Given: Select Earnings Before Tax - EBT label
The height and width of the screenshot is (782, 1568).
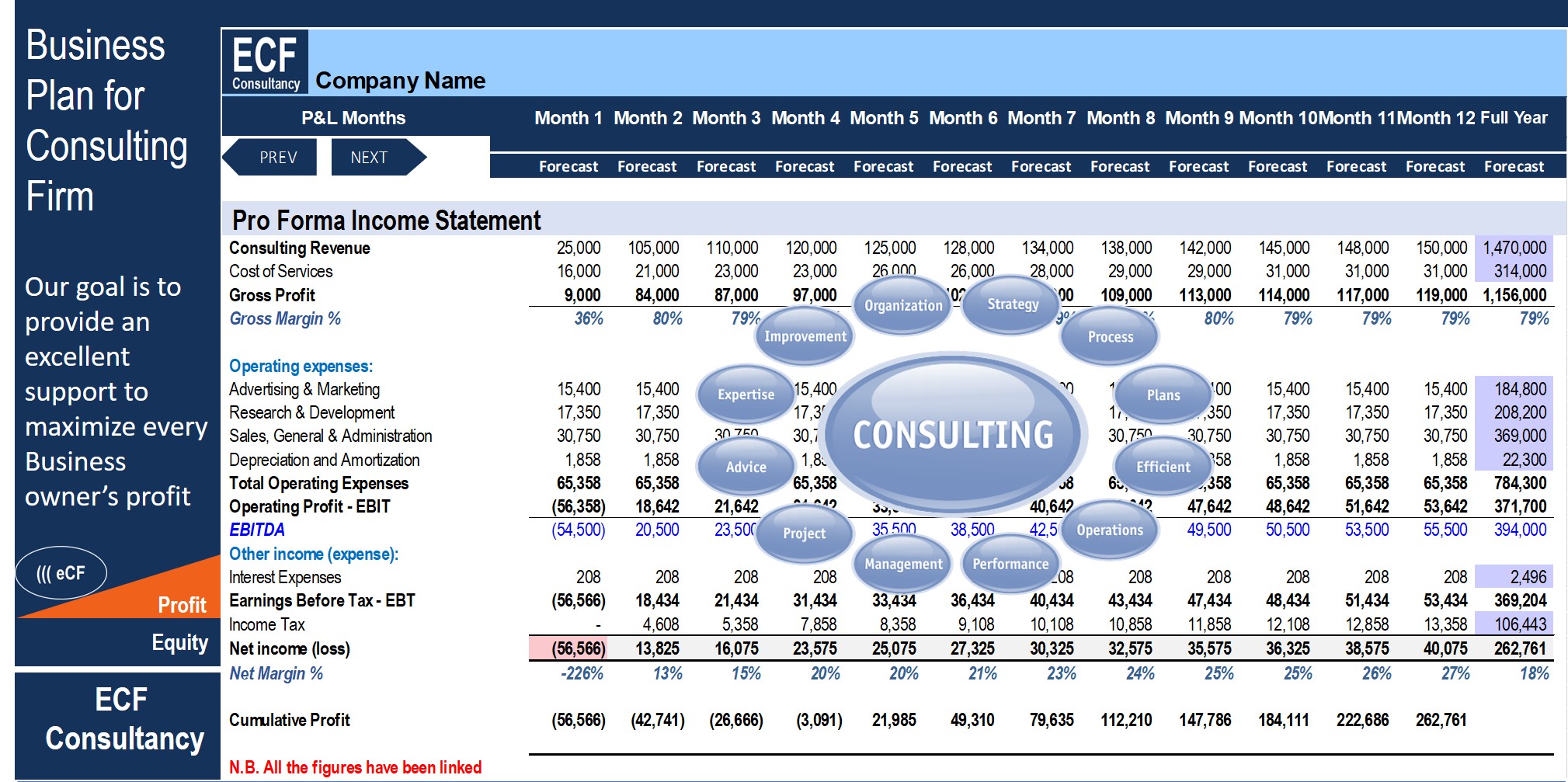Looking at the screenshot, I should coord(322,600).
